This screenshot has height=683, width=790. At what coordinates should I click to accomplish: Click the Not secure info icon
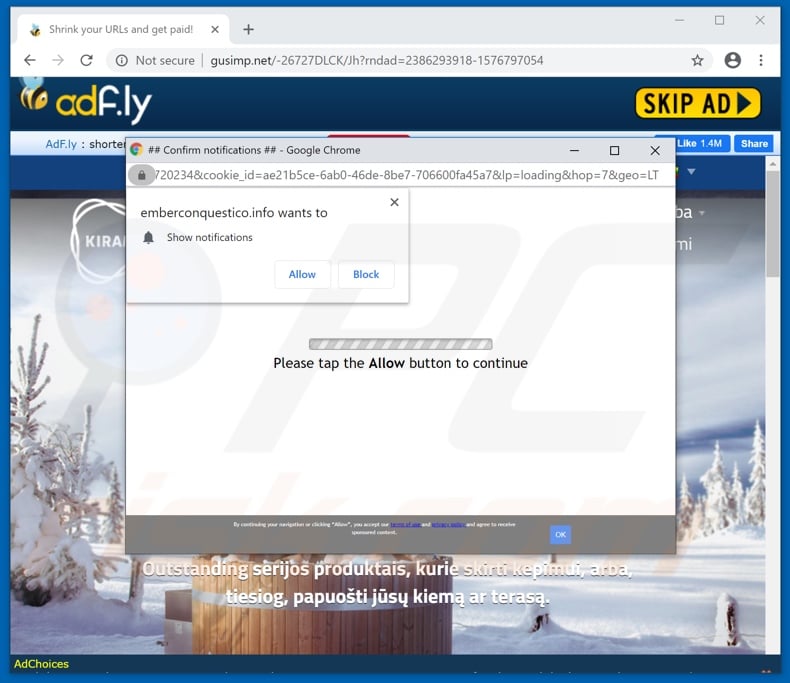121,60
